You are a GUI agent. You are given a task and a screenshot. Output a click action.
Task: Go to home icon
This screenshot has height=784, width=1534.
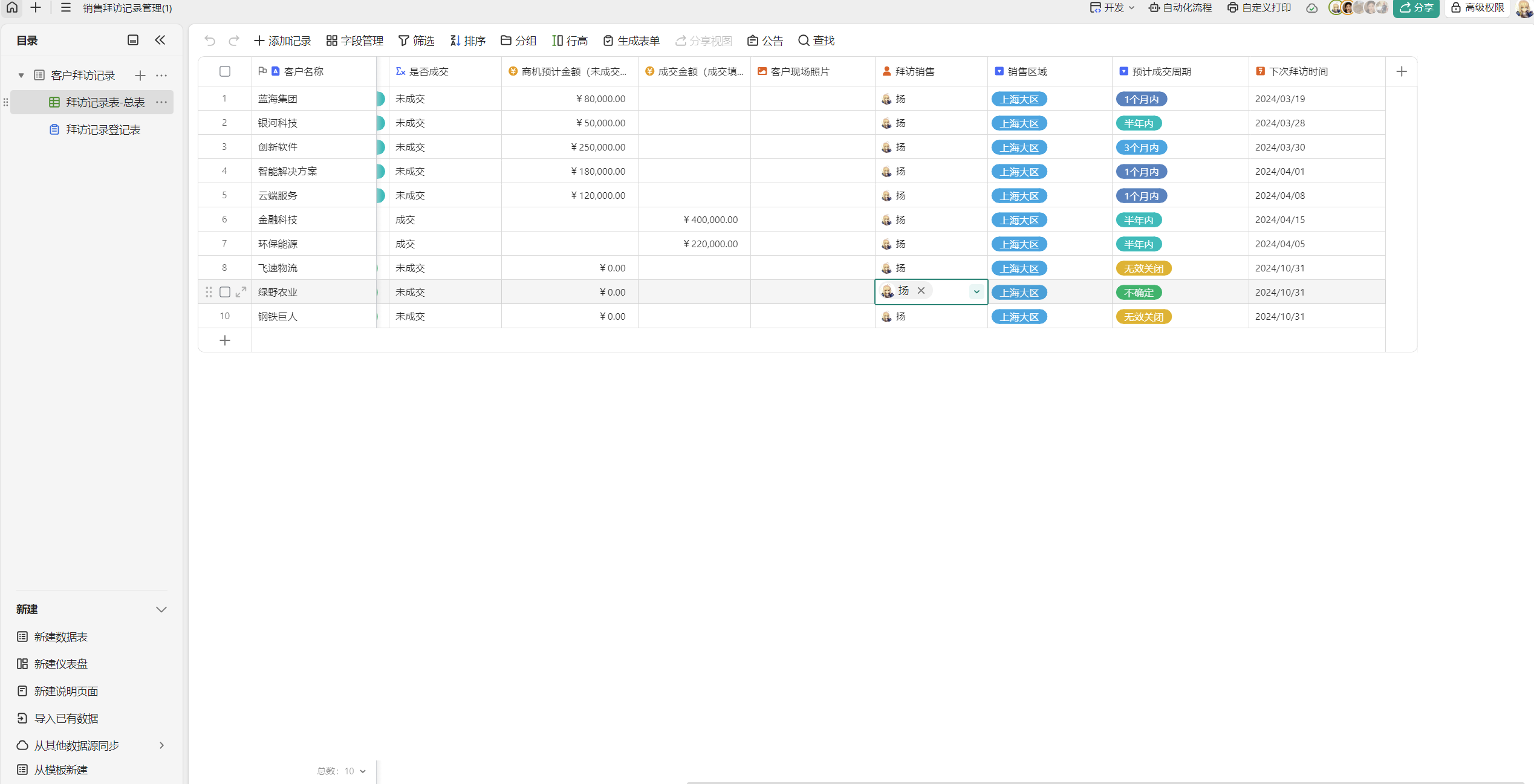12,7
